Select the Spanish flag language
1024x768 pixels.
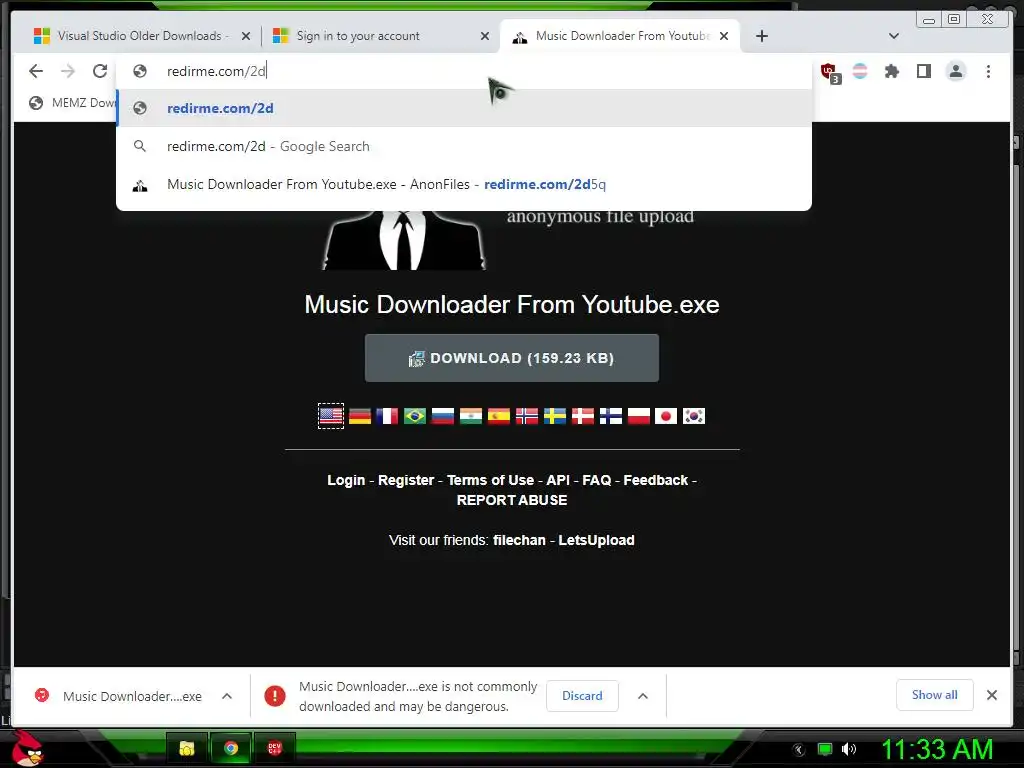[499, 416]
